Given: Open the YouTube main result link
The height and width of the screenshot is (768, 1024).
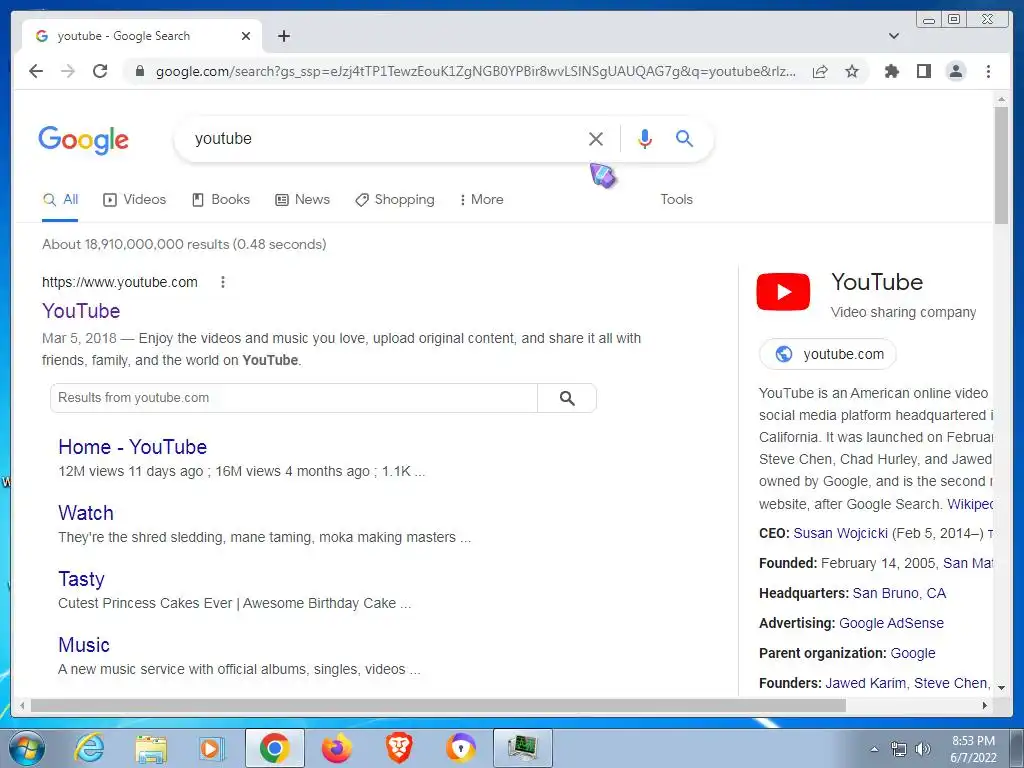Looking at the screenshot, I should (x=81, y=311).
